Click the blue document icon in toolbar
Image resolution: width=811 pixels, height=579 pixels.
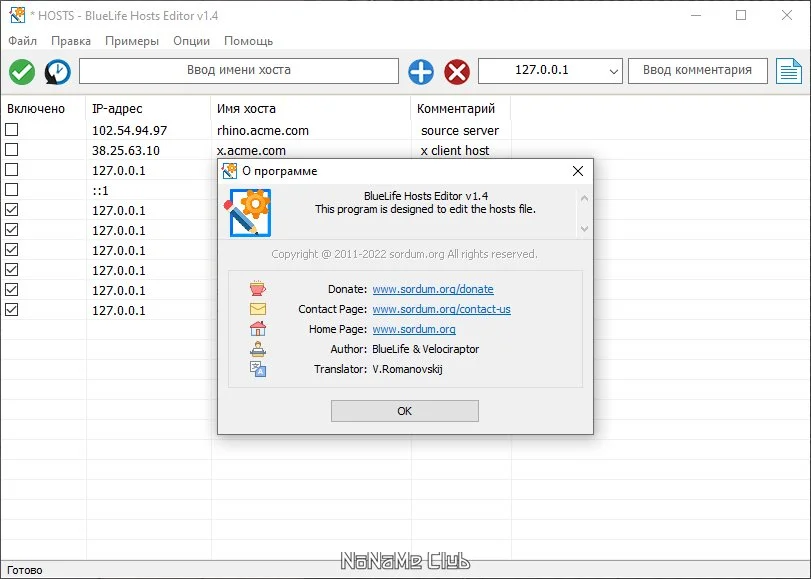pyautogui.click(x=789, y=71)
